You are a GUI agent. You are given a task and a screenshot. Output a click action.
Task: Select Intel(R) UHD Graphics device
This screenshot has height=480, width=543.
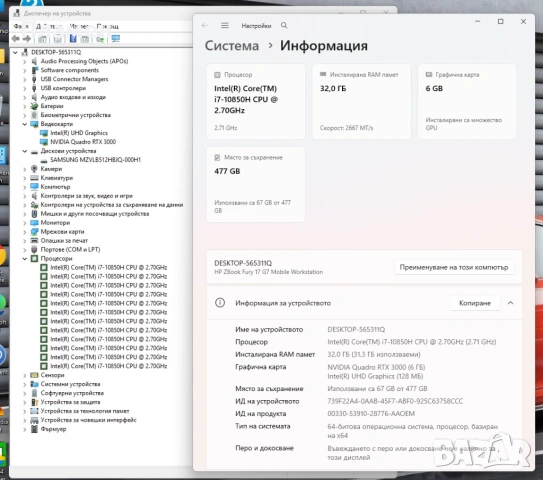coord(79,133)
